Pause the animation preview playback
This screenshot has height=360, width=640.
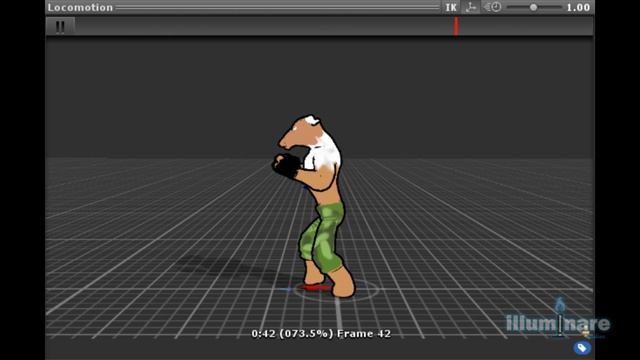[x=60, y=27]
